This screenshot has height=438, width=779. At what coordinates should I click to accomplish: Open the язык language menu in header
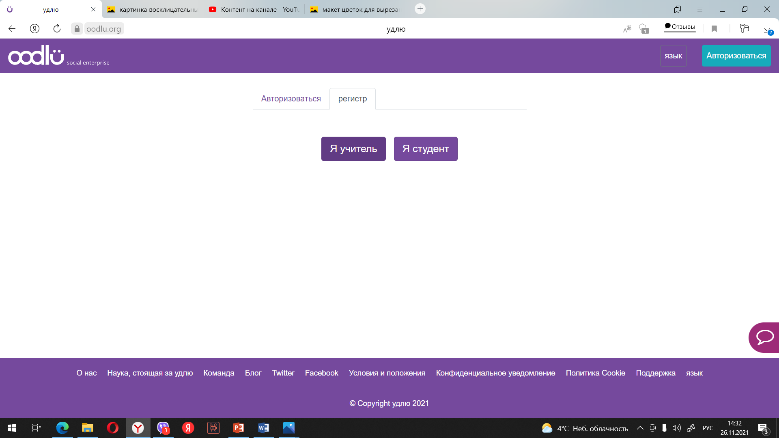(x=673, y=56)
